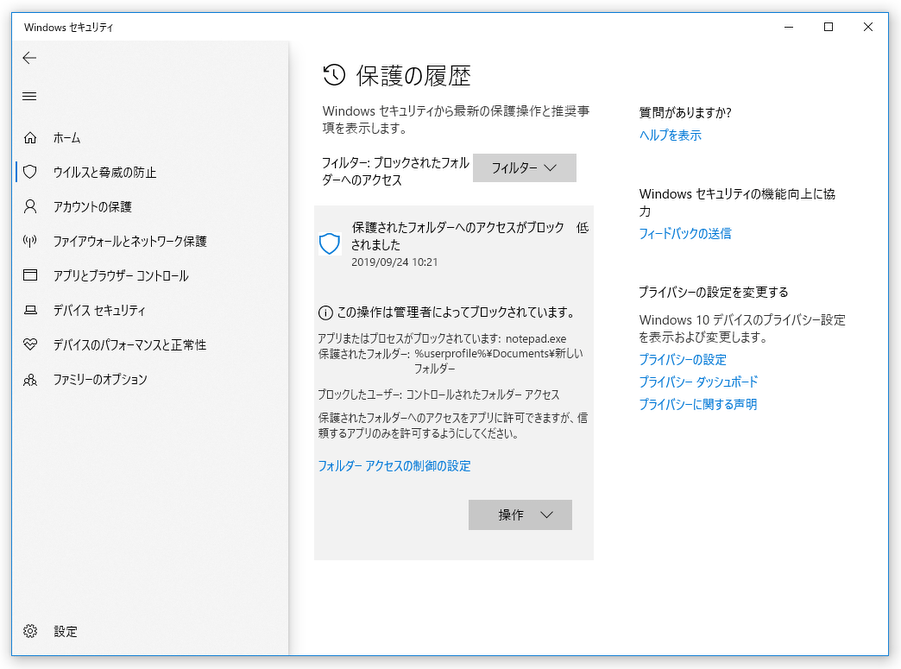Open フォルダー アクセスの制御の設定 link
The image size is (901, 669).
pyautogui.click(x=394, y=466)
